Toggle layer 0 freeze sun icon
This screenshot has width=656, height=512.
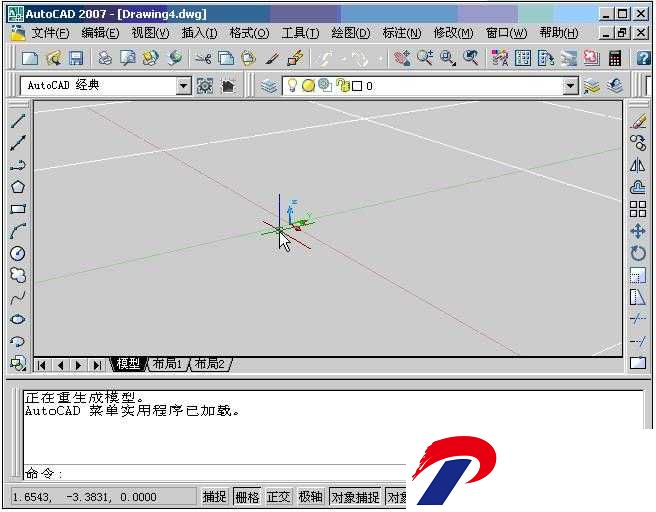pos(308,86)
